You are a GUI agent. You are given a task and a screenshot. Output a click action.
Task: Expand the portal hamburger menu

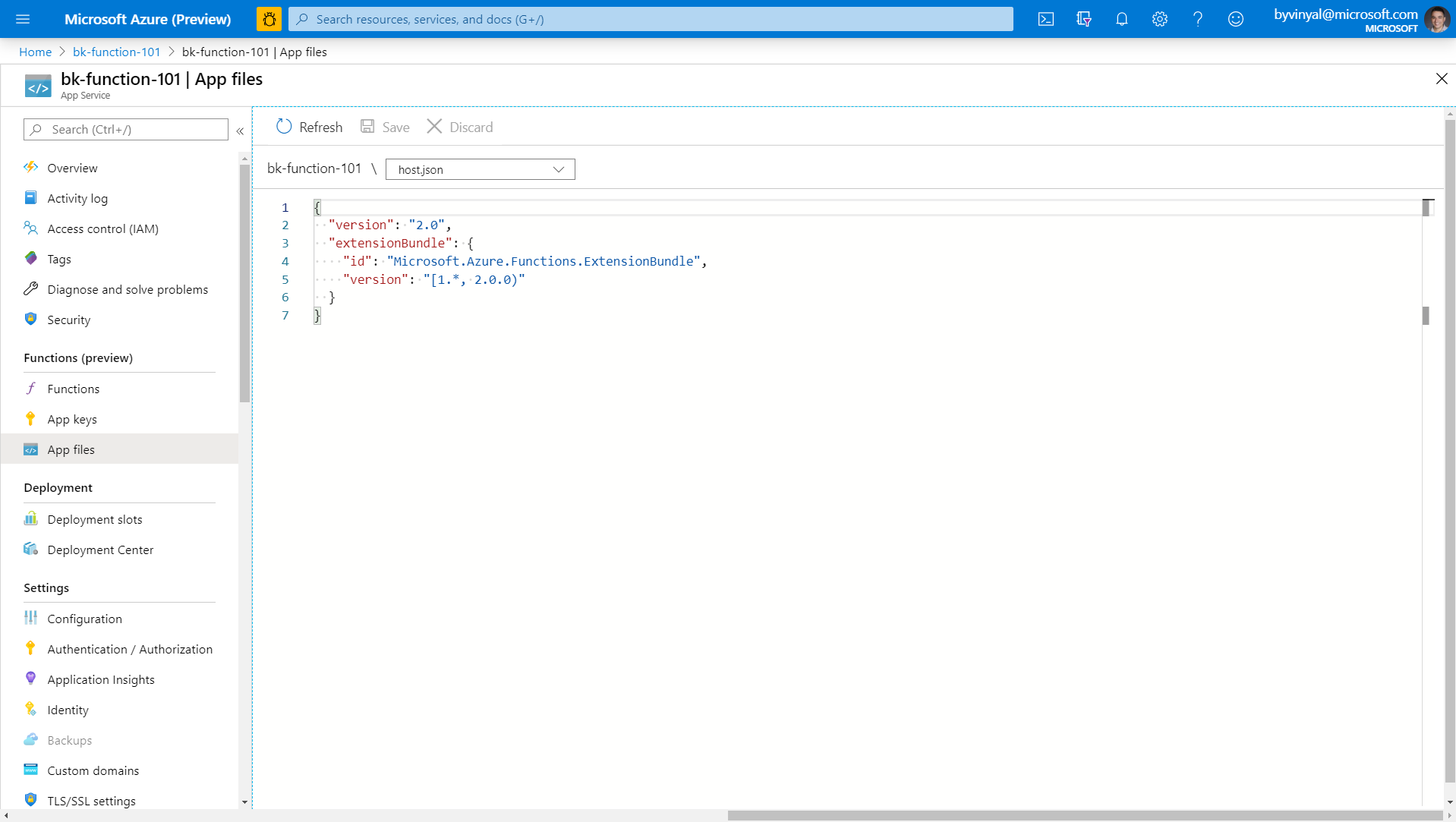click(23, 19)
